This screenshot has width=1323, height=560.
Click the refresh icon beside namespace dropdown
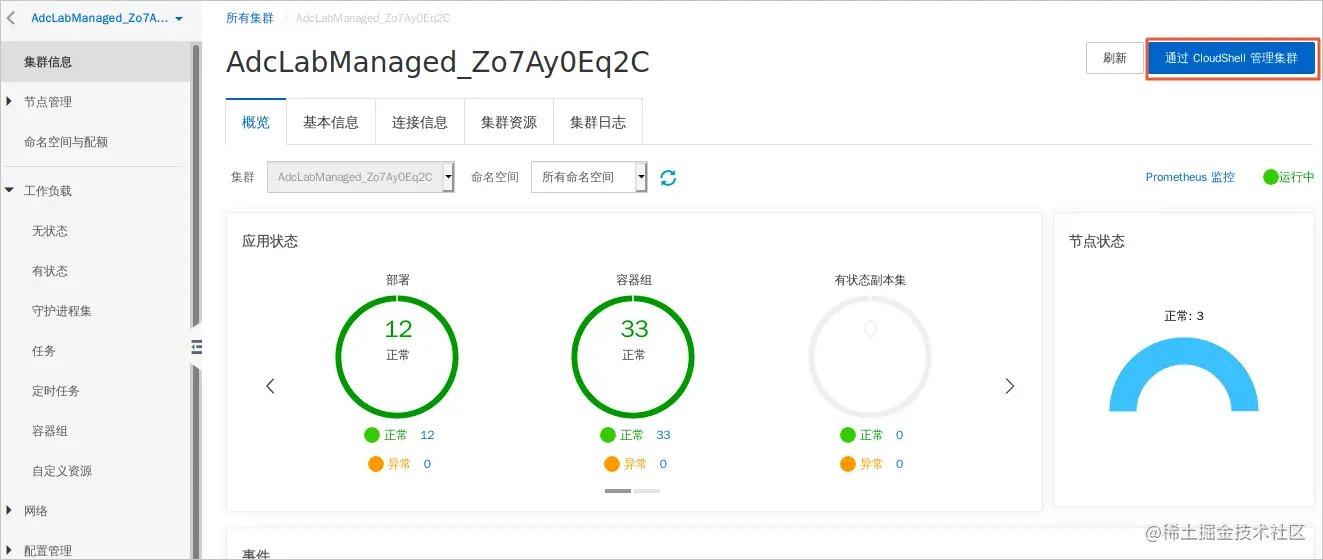669,177
